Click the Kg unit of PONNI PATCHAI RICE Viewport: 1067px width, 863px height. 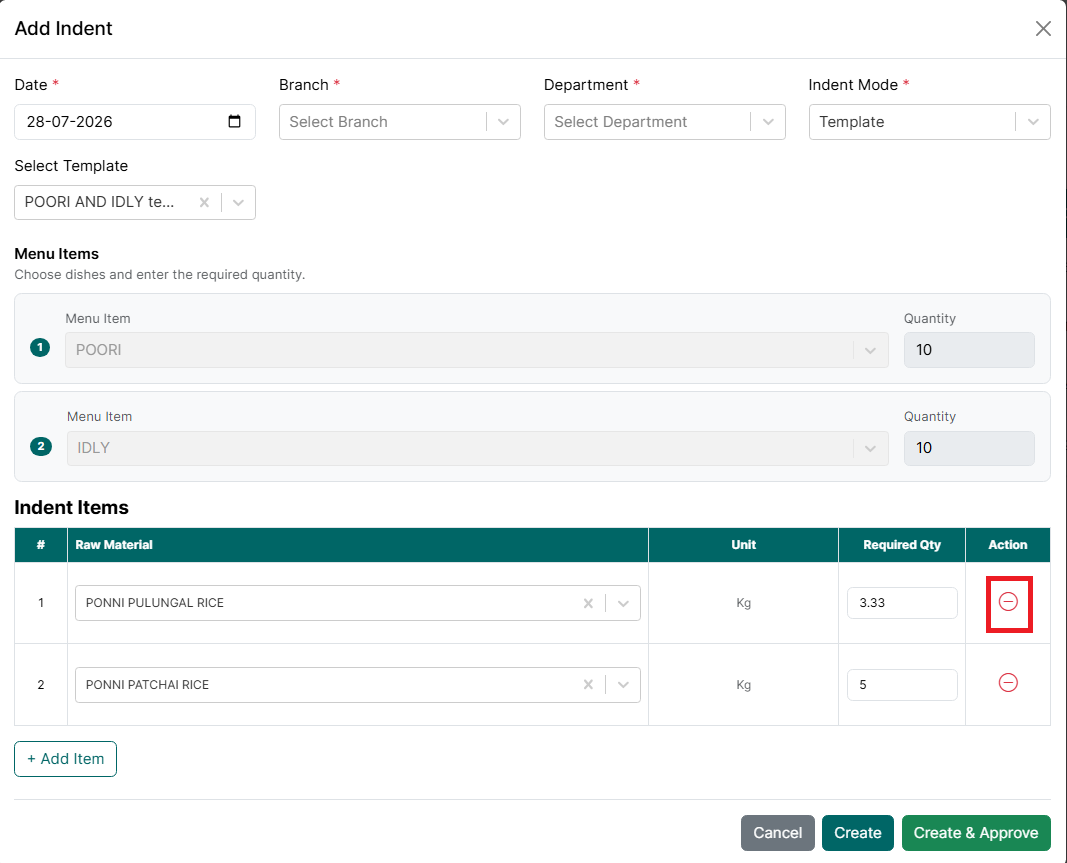tap(743, 685)
